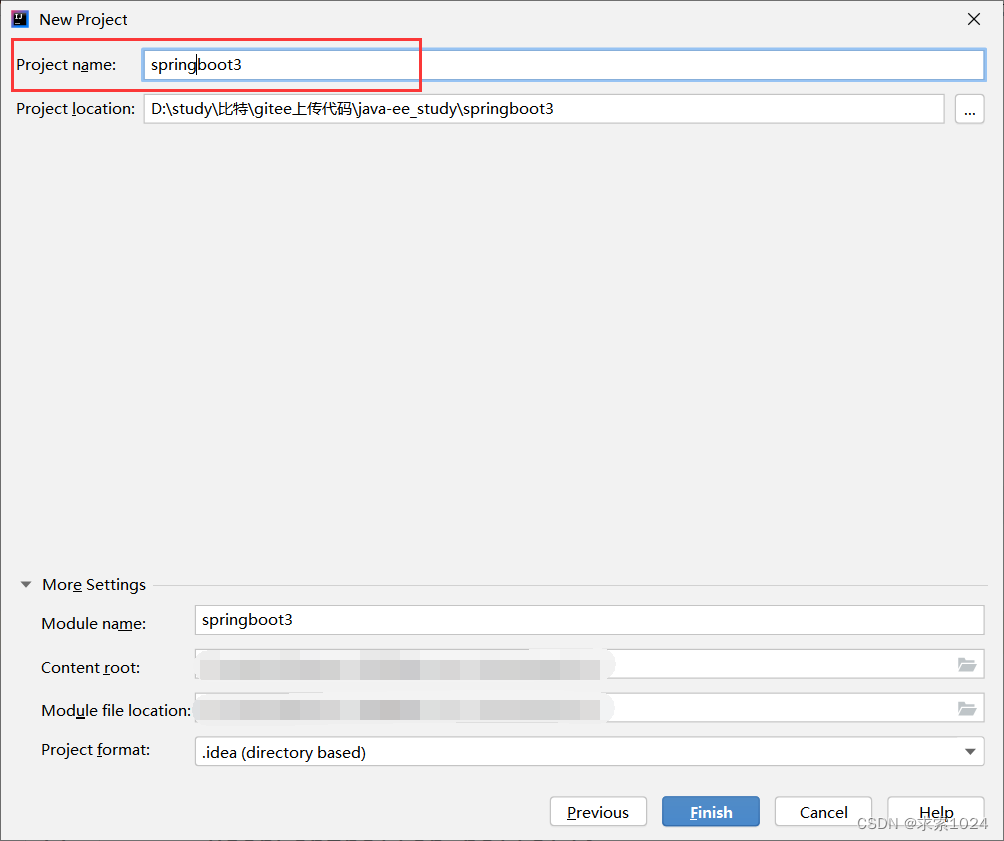Viewport: 1004px width, 841px height.
Task: Click the 'More Settings' heading text
Action: pyautogui.click(x=94, y=584)
